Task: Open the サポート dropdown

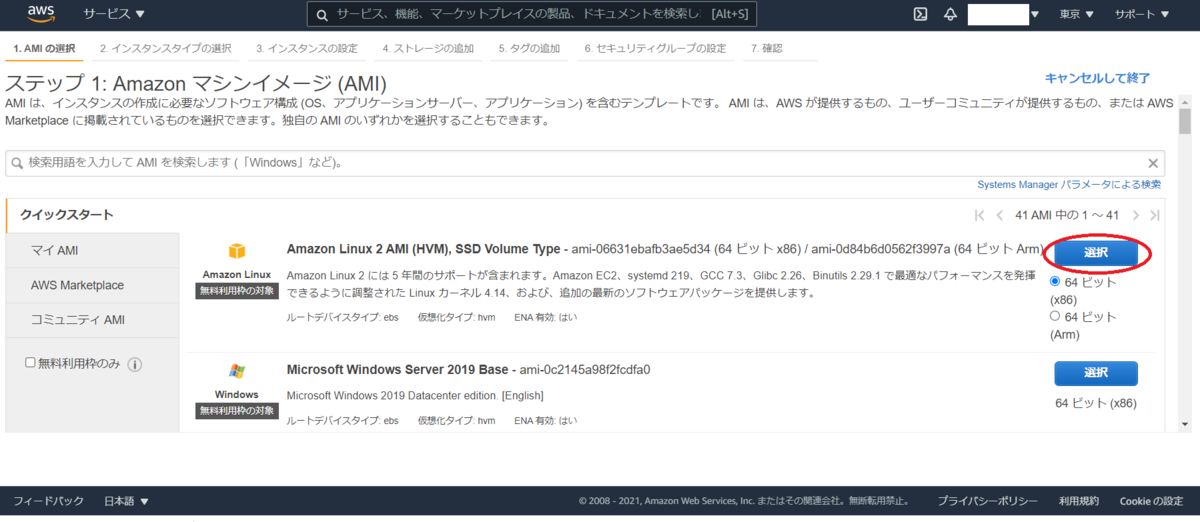Action: pos(1141,15)
